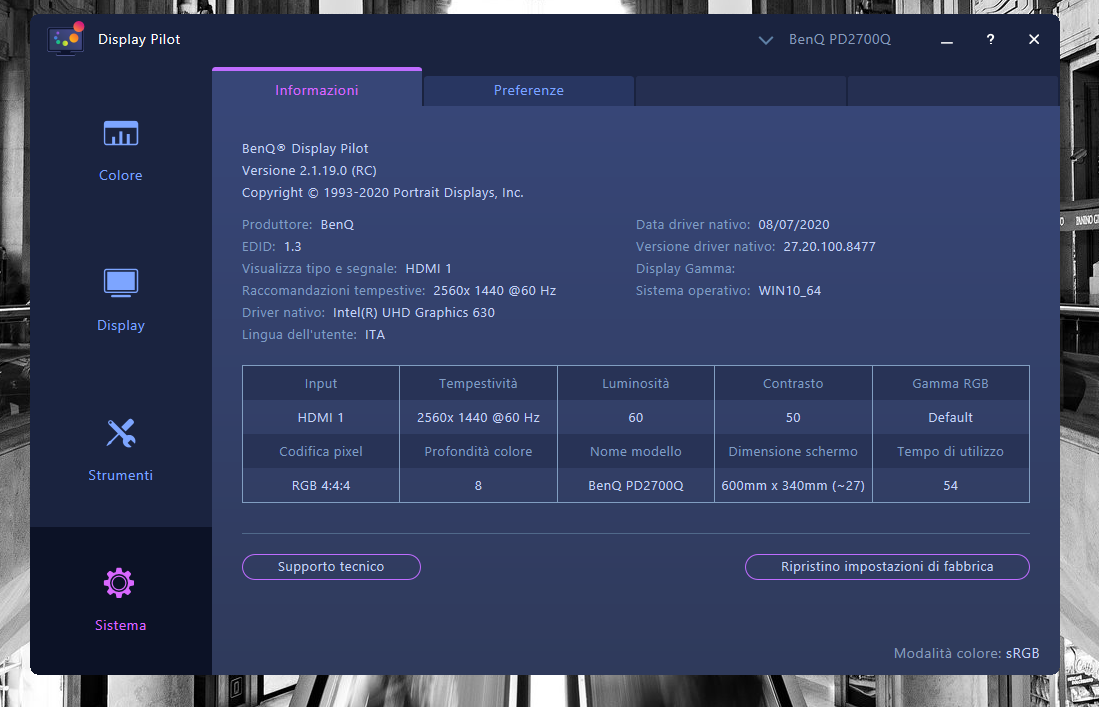Close the Display Pilot window
1099x707 pixels.
coord(1034,39)
